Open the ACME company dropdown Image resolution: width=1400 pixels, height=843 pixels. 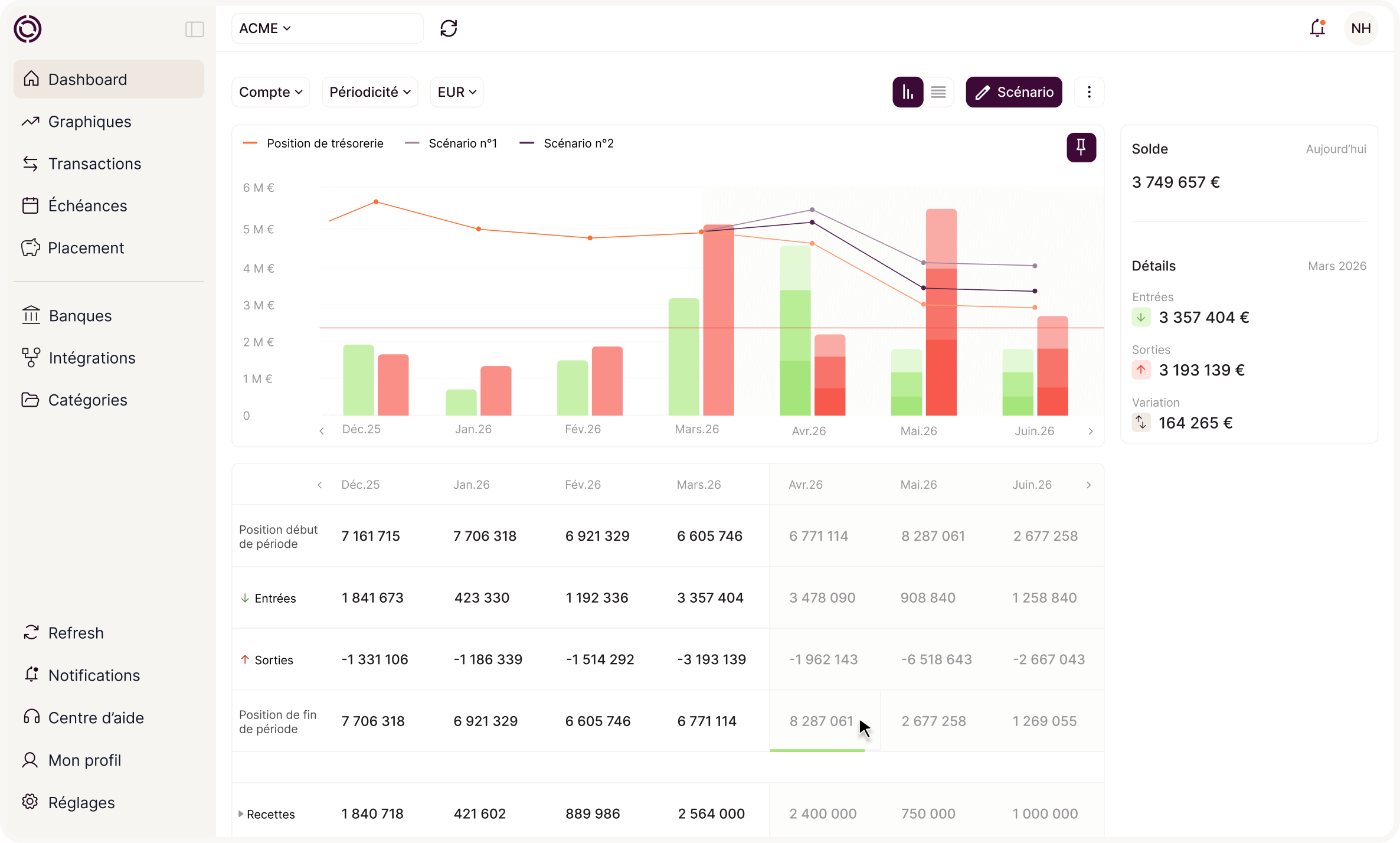(x=328, y=28)
